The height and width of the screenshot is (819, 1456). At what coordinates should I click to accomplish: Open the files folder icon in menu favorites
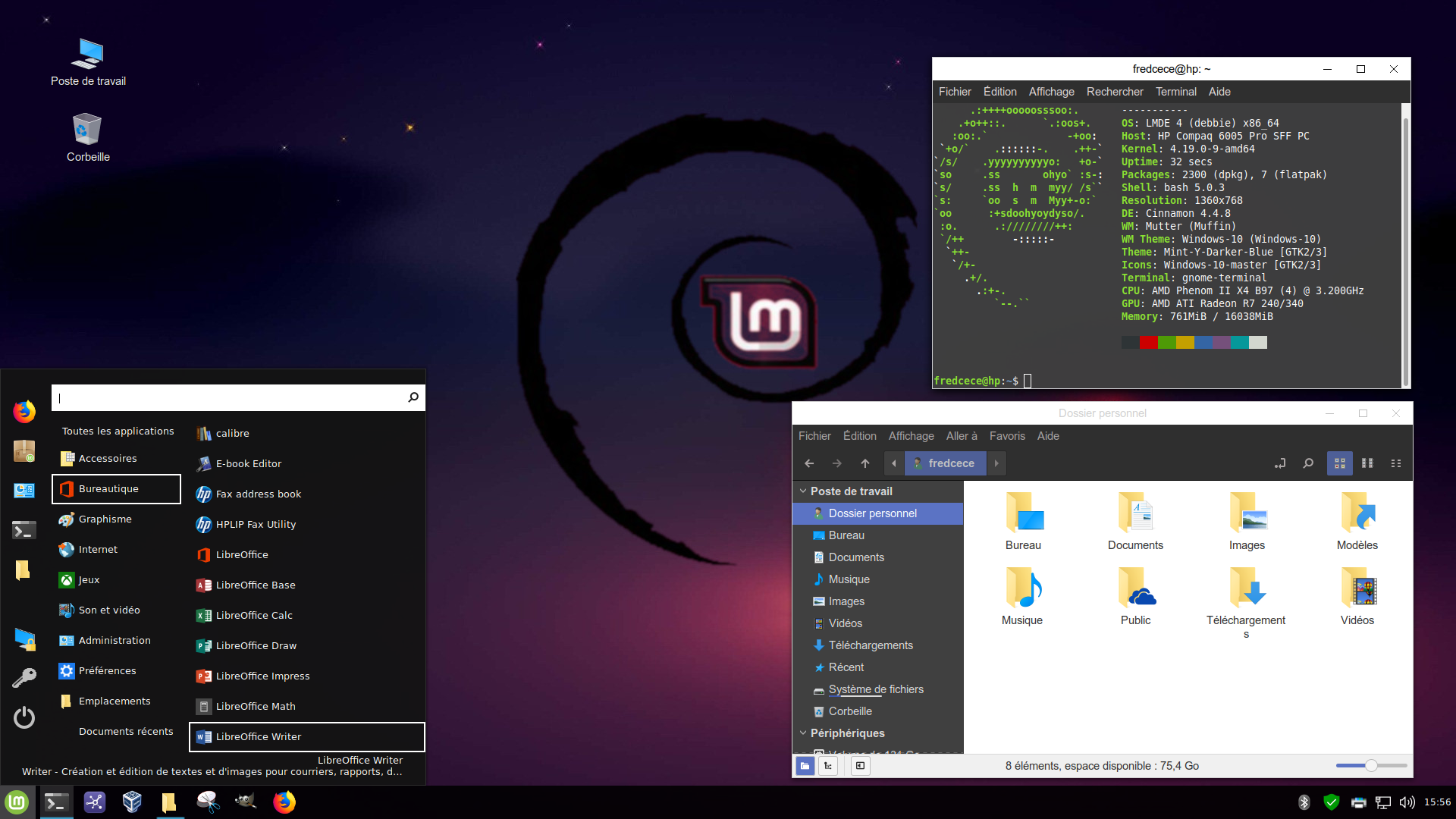pyautogui.click(x=24, y=570)
